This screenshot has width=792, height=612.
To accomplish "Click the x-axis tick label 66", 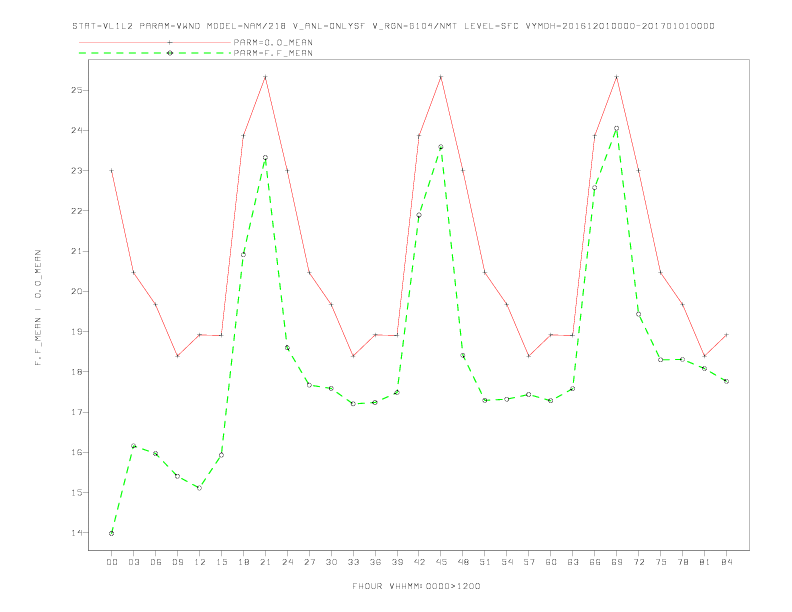I will 595,562.
